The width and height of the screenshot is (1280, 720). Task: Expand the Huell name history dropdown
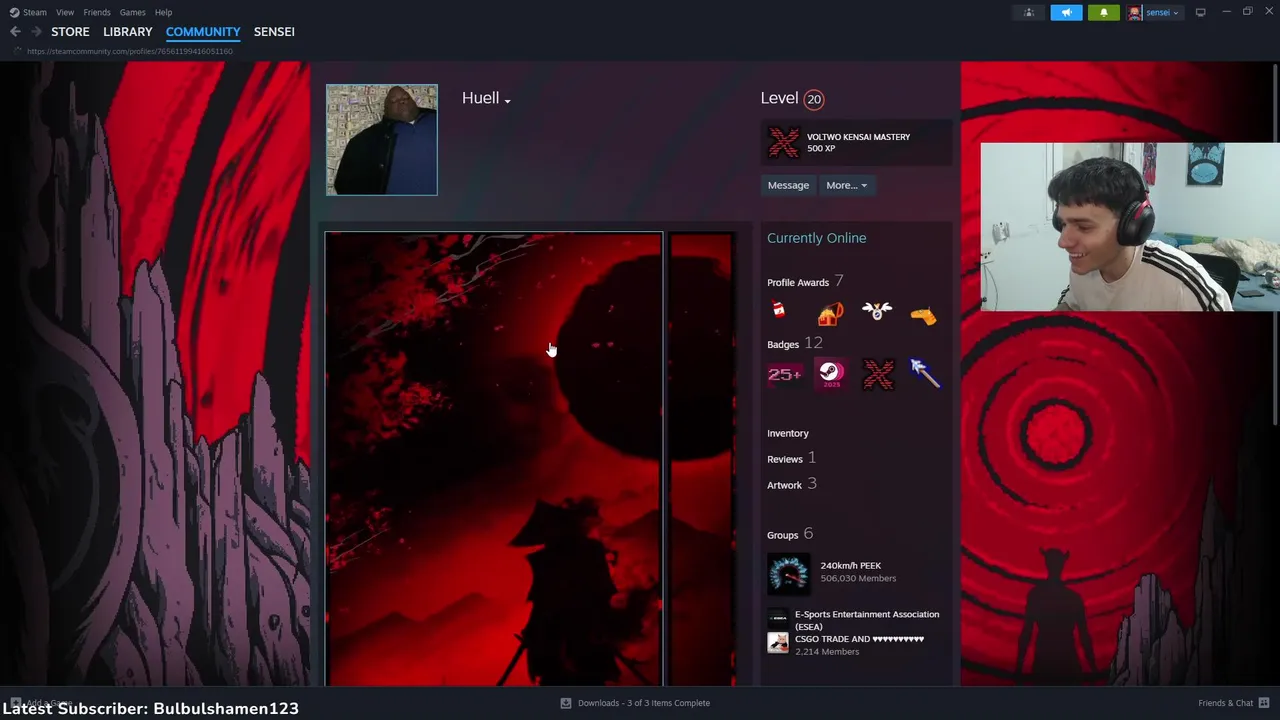tap(507, 100)
